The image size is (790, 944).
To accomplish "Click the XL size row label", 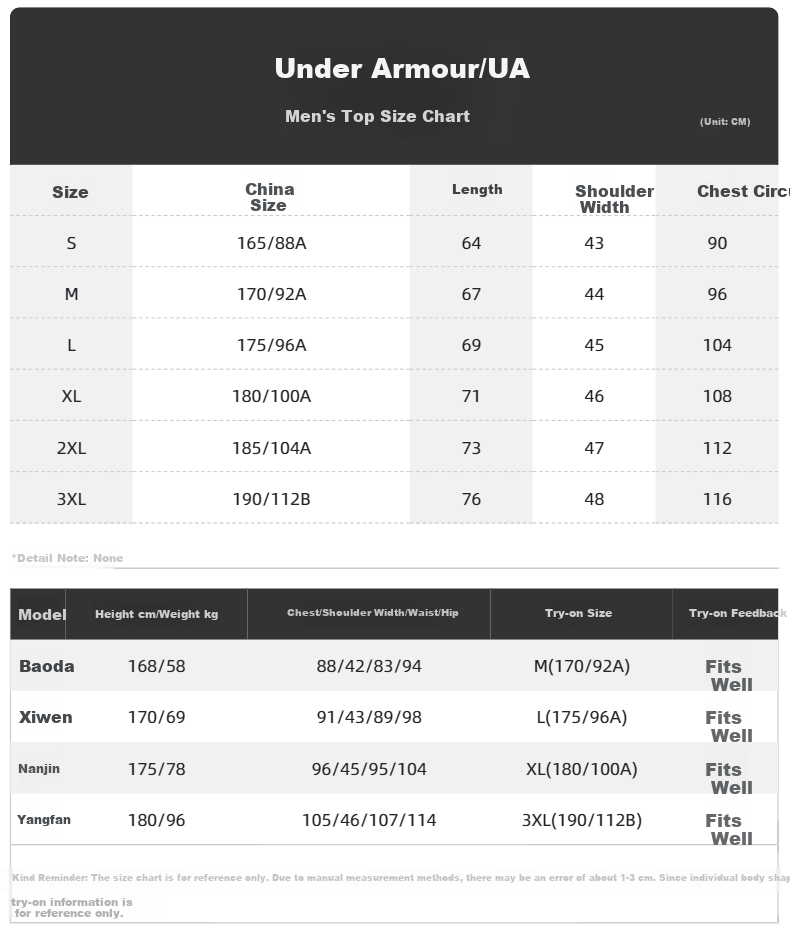I will coord(71,396).
